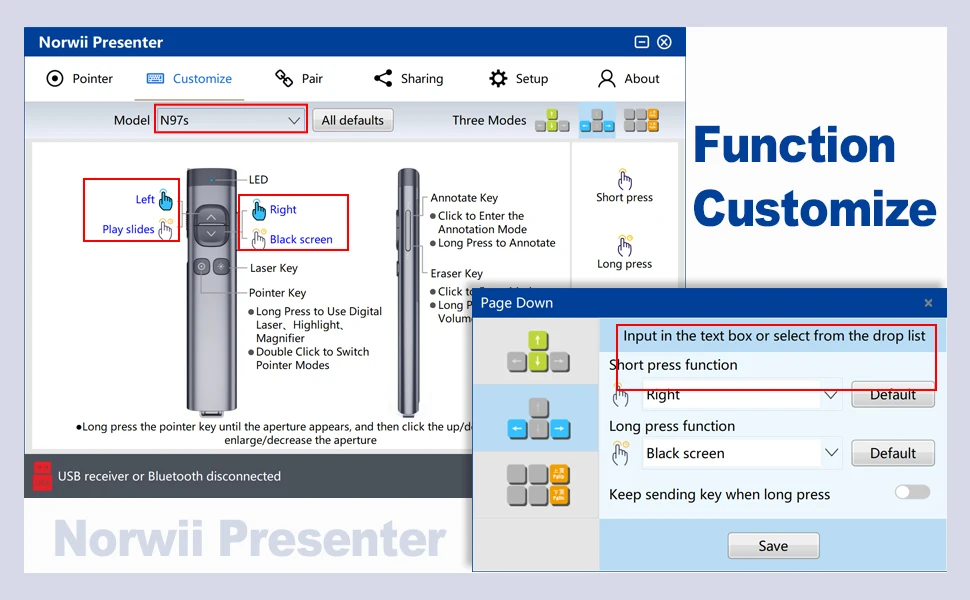Click the hand icon beside Short press function

620,396
